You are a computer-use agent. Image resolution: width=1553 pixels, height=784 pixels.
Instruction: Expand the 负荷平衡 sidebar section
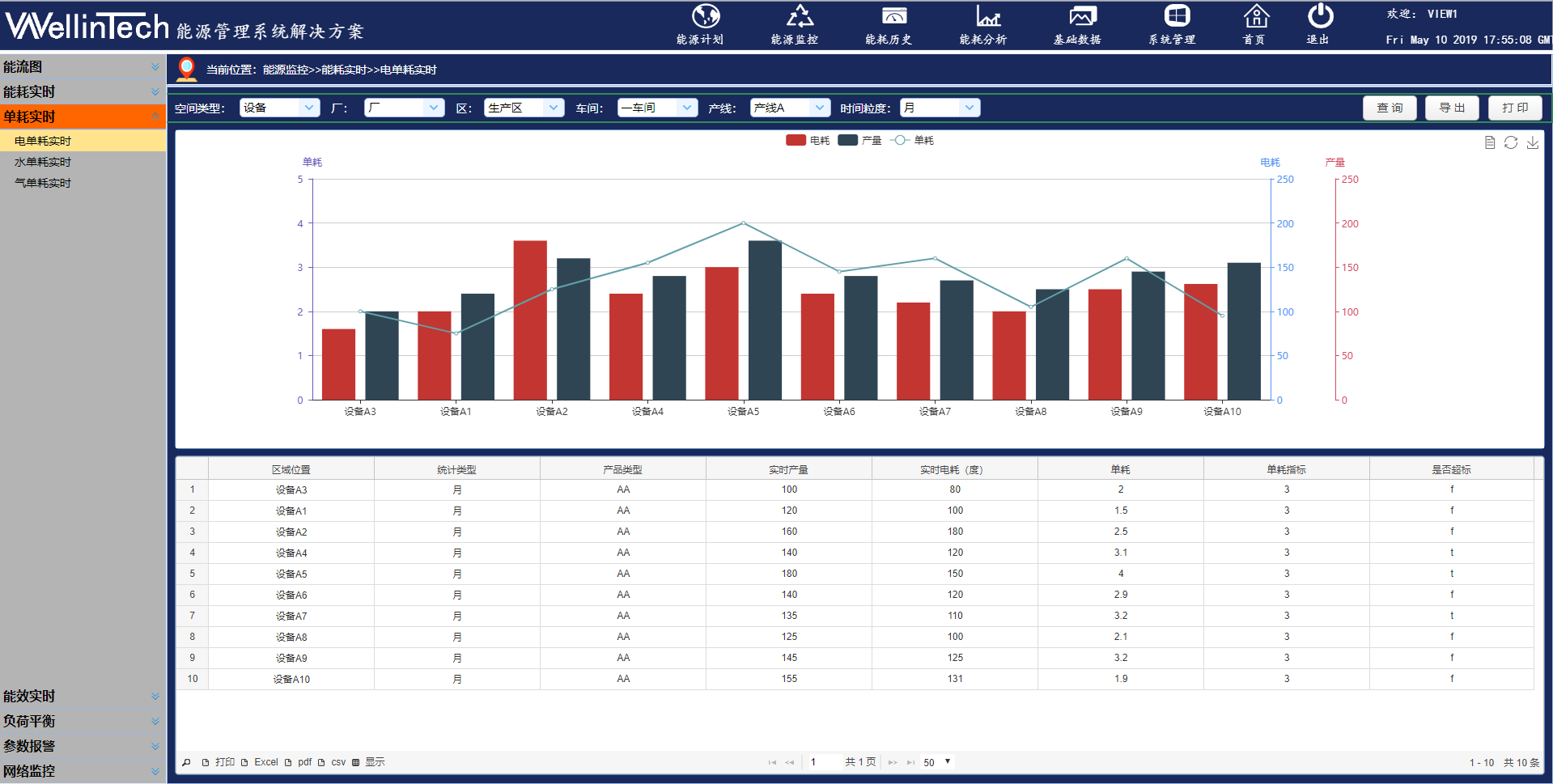[x=83, y=722]
